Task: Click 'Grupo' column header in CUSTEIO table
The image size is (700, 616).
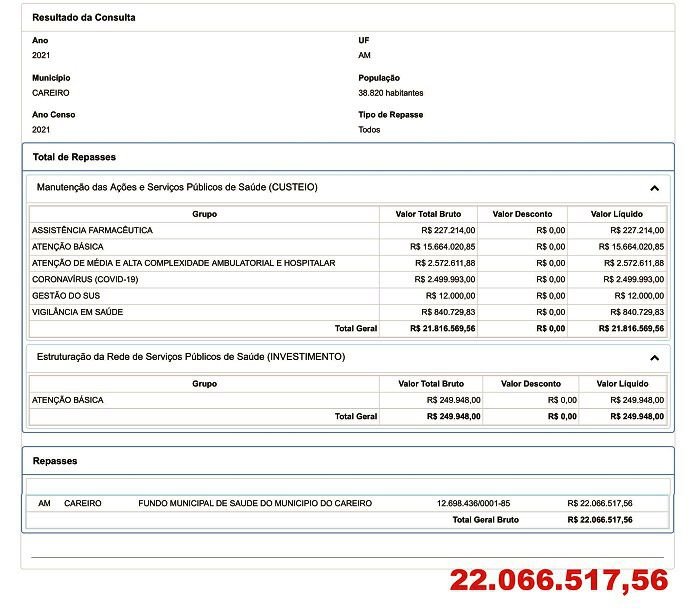Action: 204,214
